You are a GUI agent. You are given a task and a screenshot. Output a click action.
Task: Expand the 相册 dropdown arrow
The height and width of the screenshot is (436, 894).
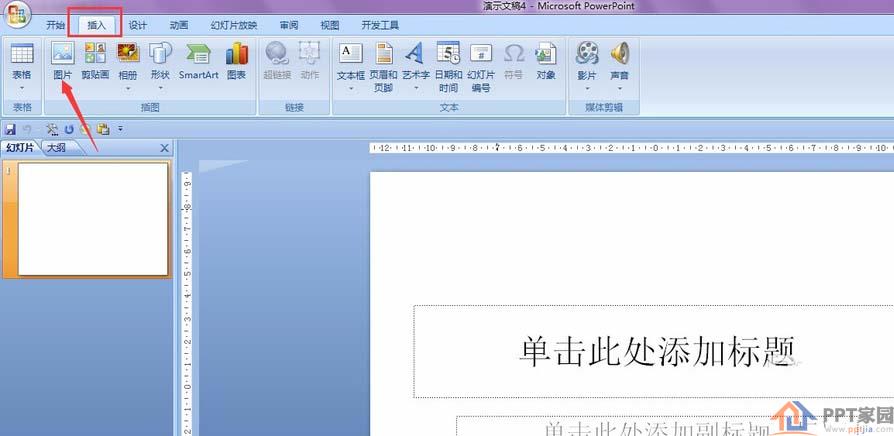(128, 88)
